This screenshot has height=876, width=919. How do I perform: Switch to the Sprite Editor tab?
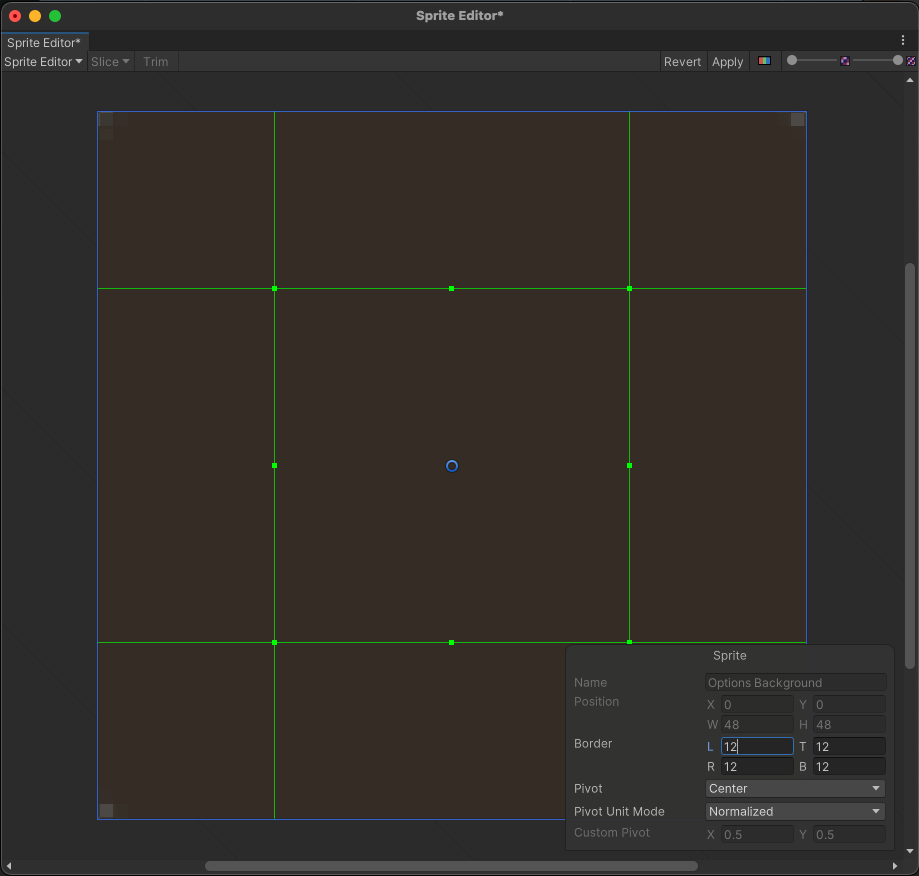pos(44,42)
